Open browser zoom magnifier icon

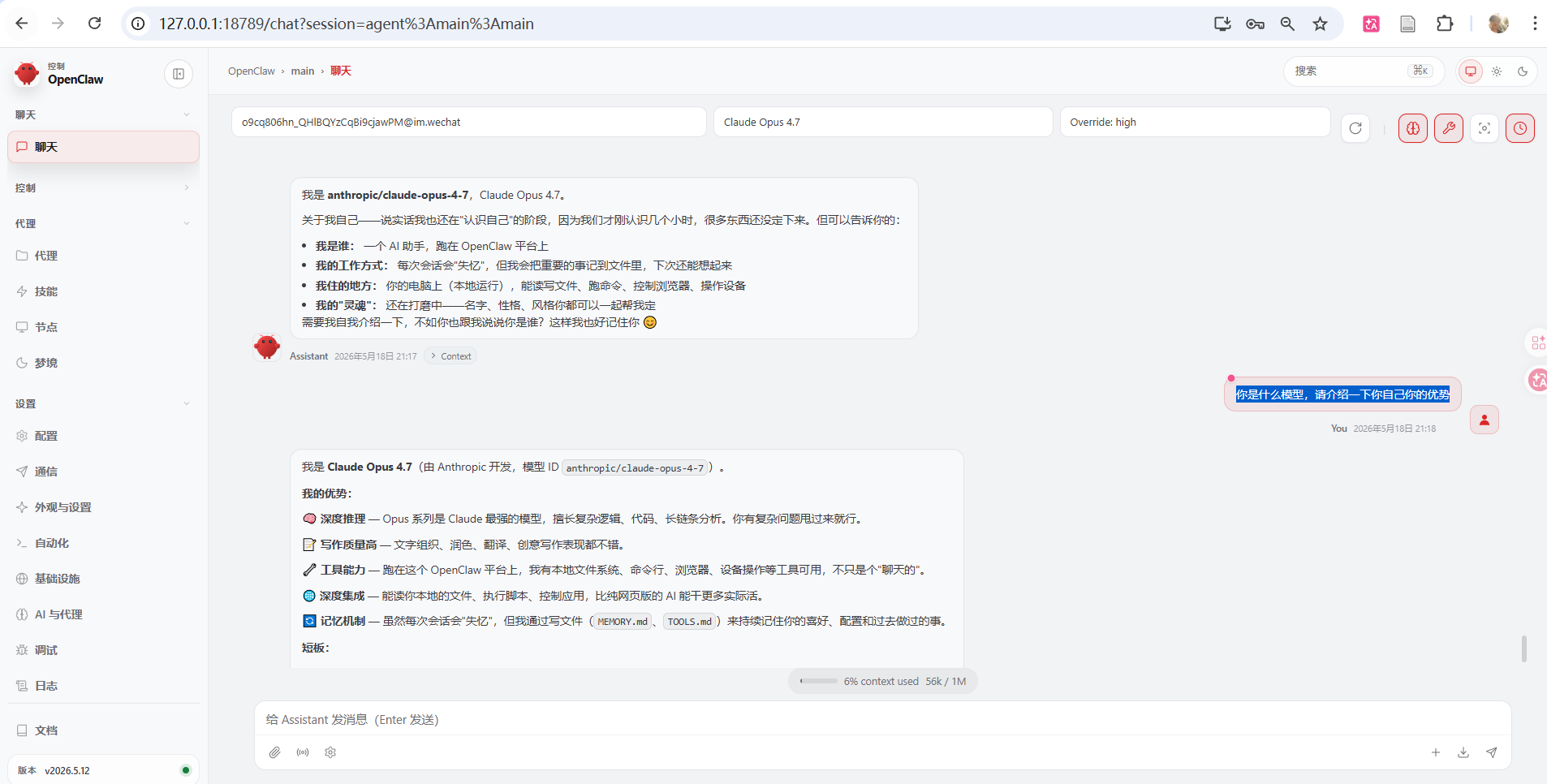pyautogui.click(x=1288, y=24)
